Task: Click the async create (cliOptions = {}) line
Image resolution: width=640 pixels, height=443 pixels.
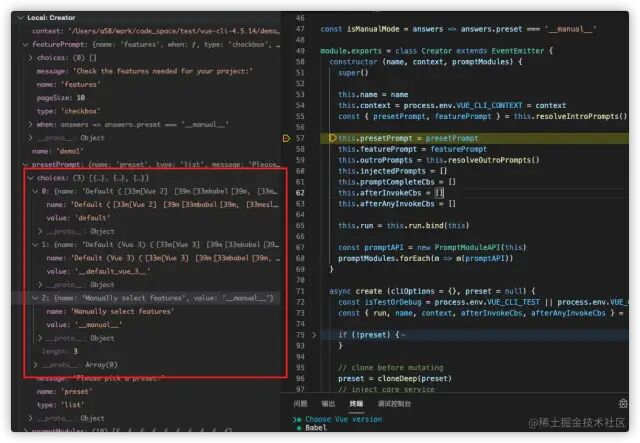Action: 432,291
